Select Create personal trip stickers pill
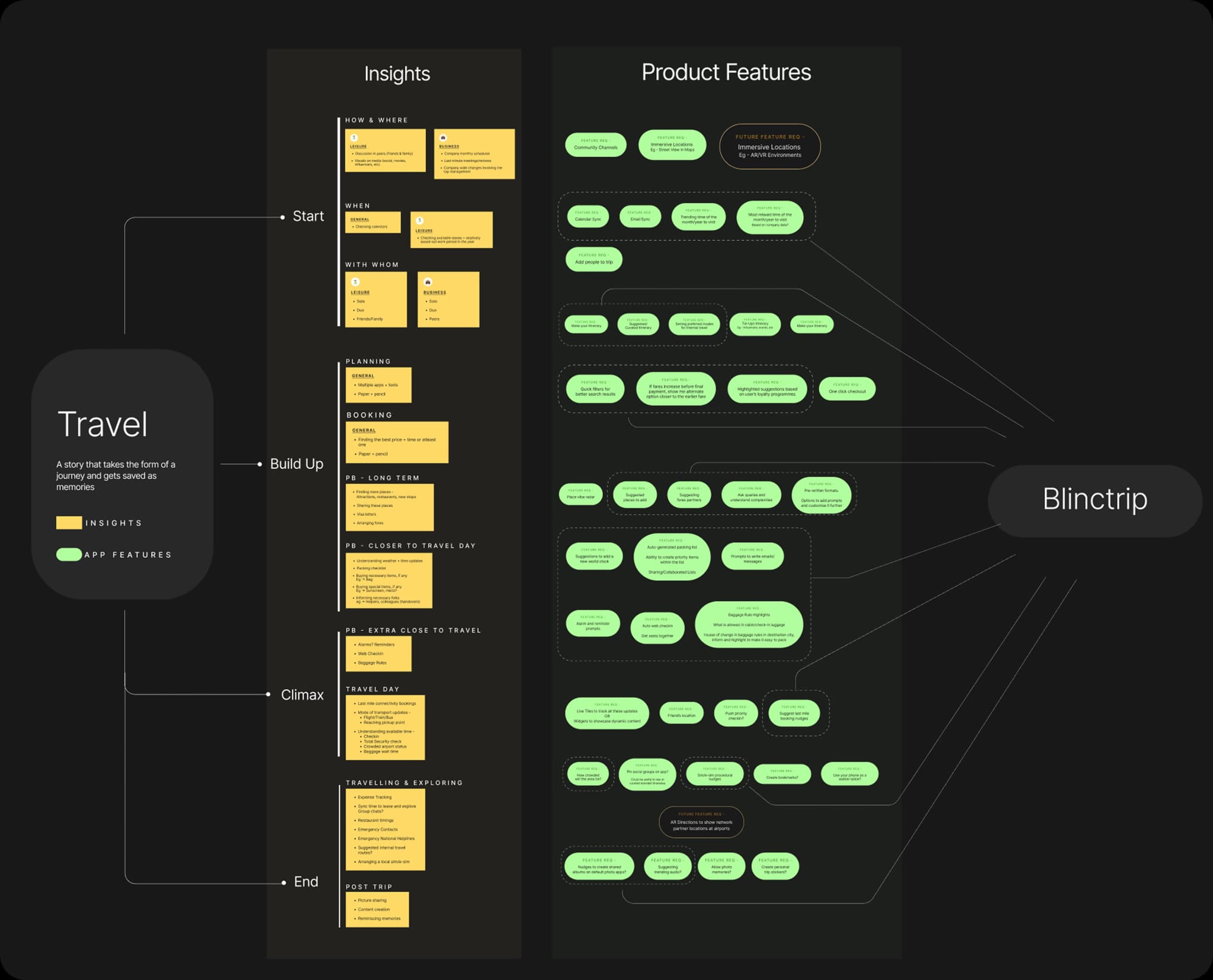1213x980 pixels. pos(775,867)
